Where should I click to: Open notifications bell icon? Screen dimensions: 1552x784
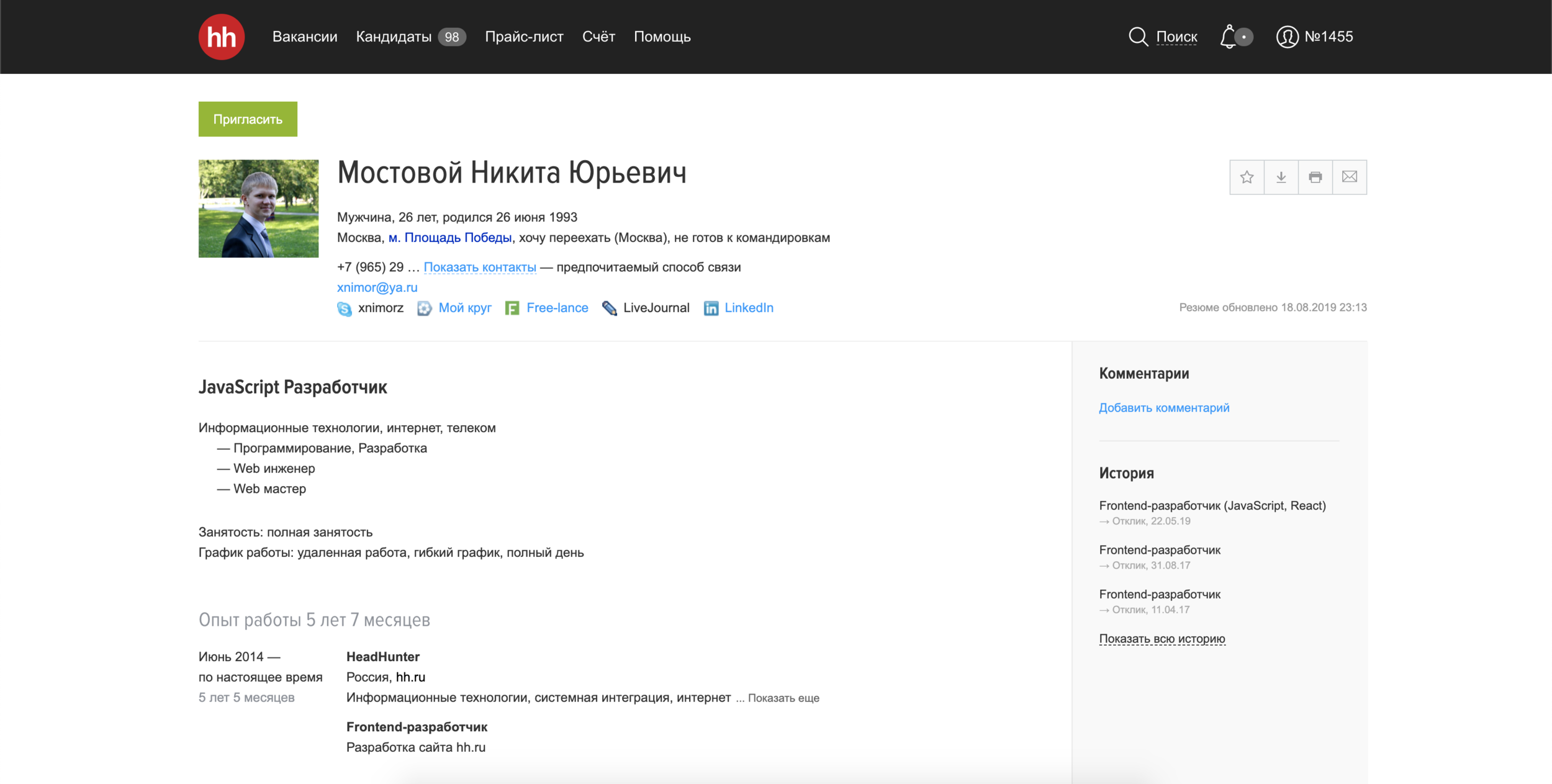tap(1229, 37)
